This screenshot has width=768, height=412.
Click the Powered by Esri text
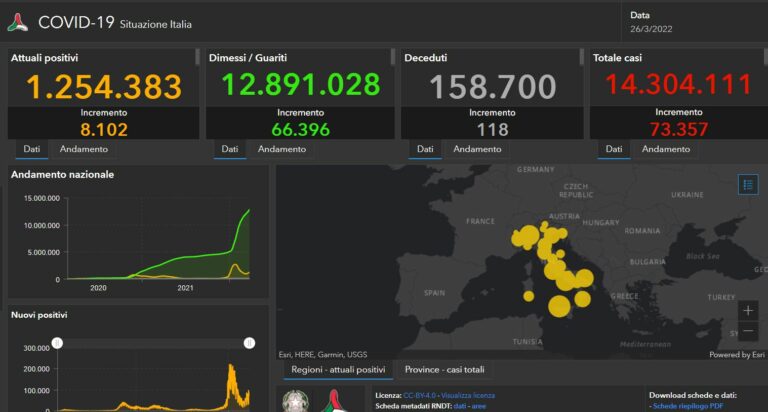[737, 354]
